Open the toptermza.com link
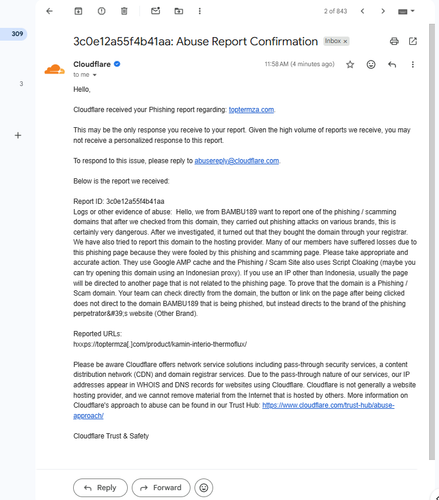 251,110
